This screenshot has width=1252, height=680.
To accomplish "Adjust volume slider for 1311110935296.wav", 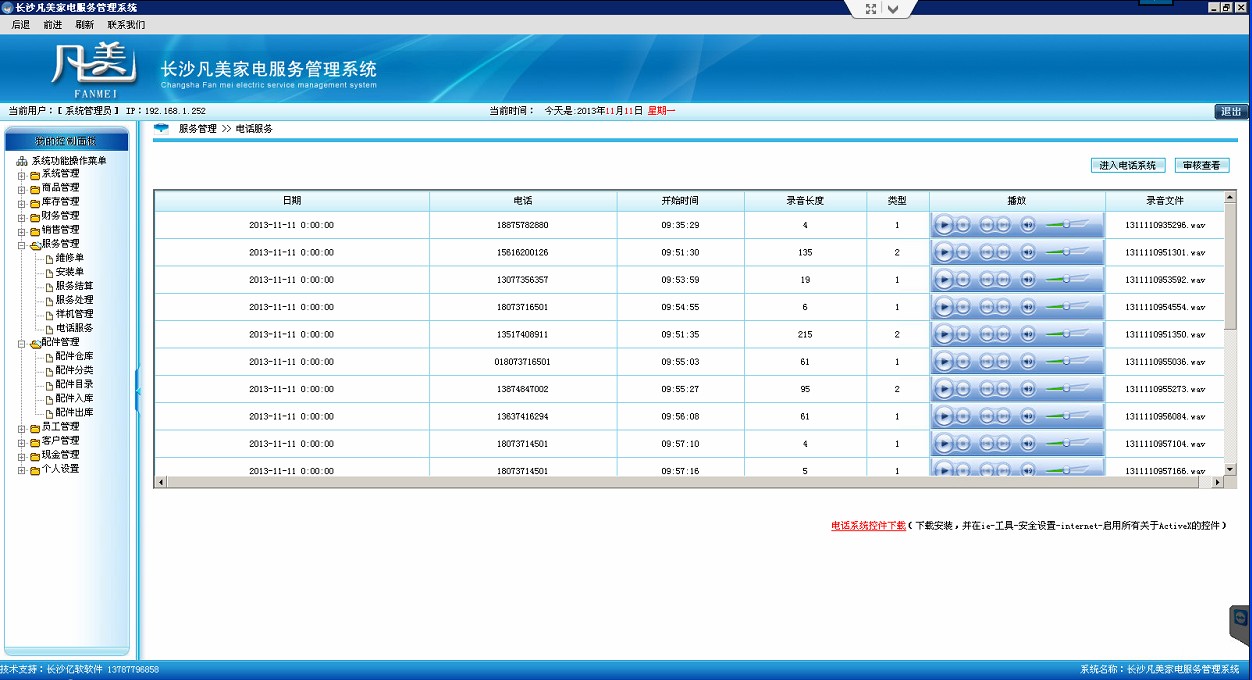I will tap(1067, 225).
